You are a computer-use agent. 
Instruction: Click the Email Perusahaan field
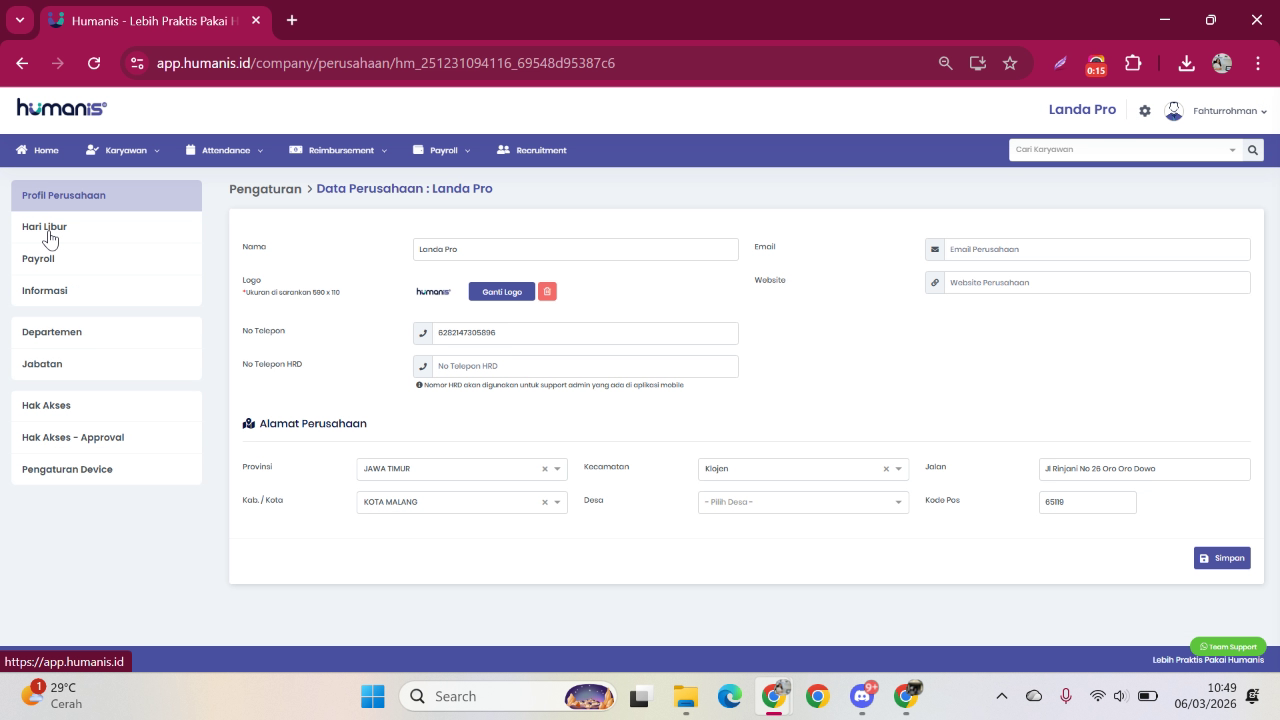tap(1097, 249)
